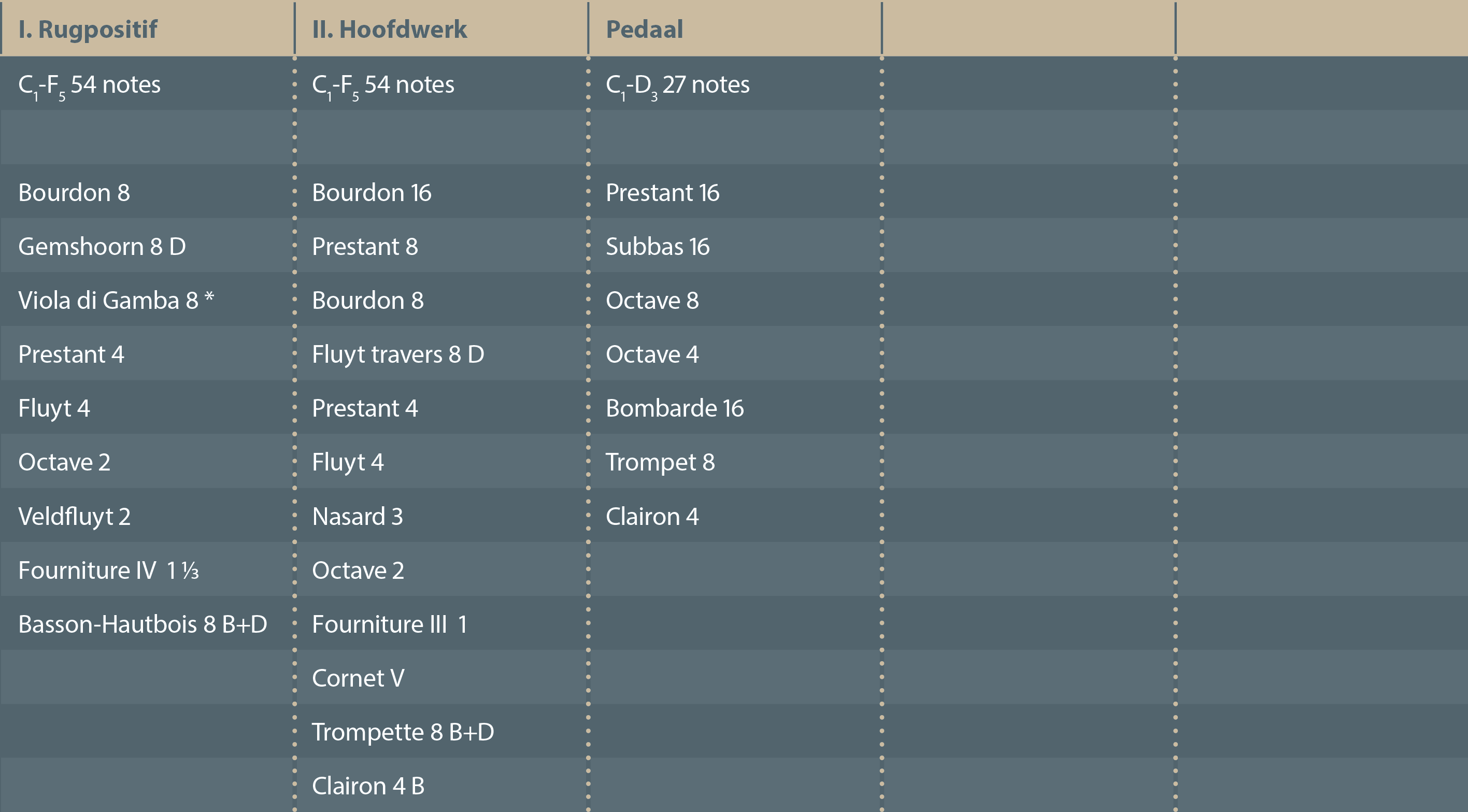Image resolution: width=1468 pixels, height=812 pixels.
Task: Click the Pedaal column header
Action: pos(644,30)
